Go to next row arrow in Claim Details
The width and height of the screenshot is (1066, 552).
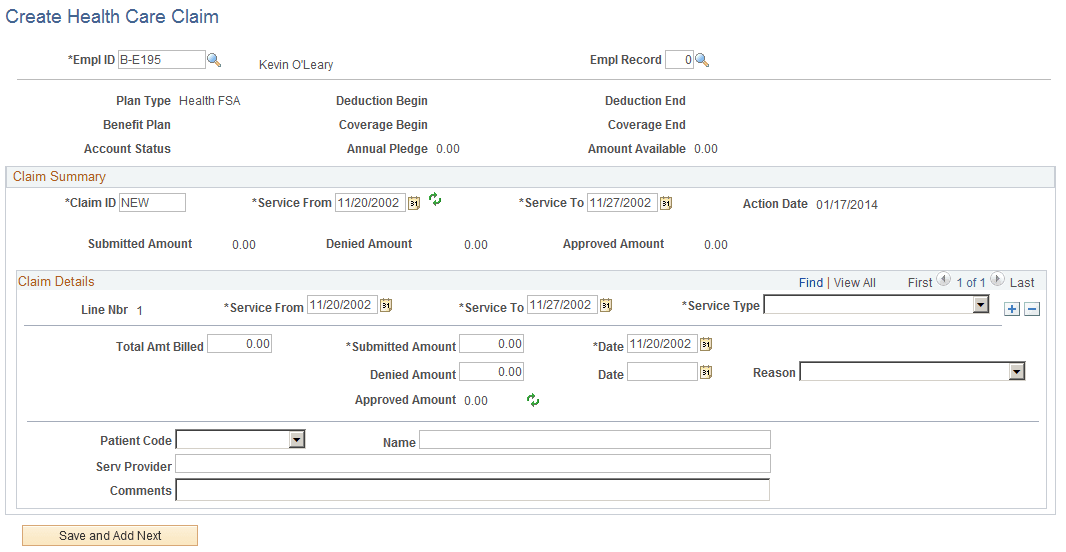click(x=997, y=279)
